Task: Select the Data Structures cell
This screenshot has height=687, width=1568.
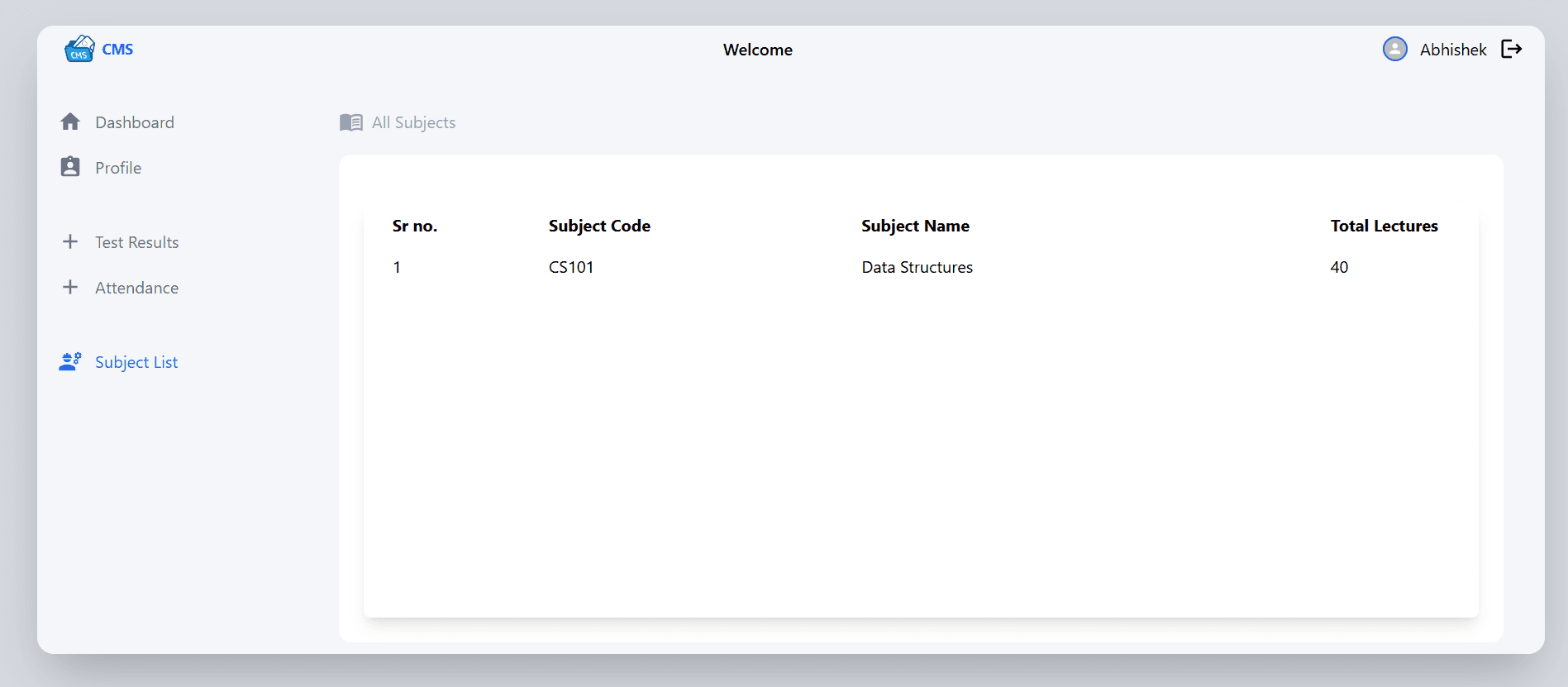Action: [x=917, y=267]
